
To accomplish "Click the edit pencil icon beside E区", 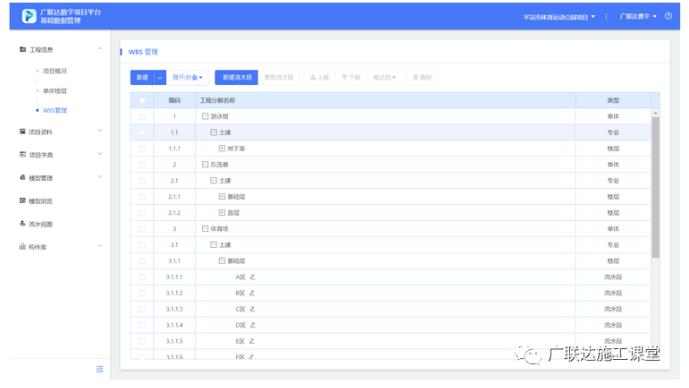I will coord(252,341).
